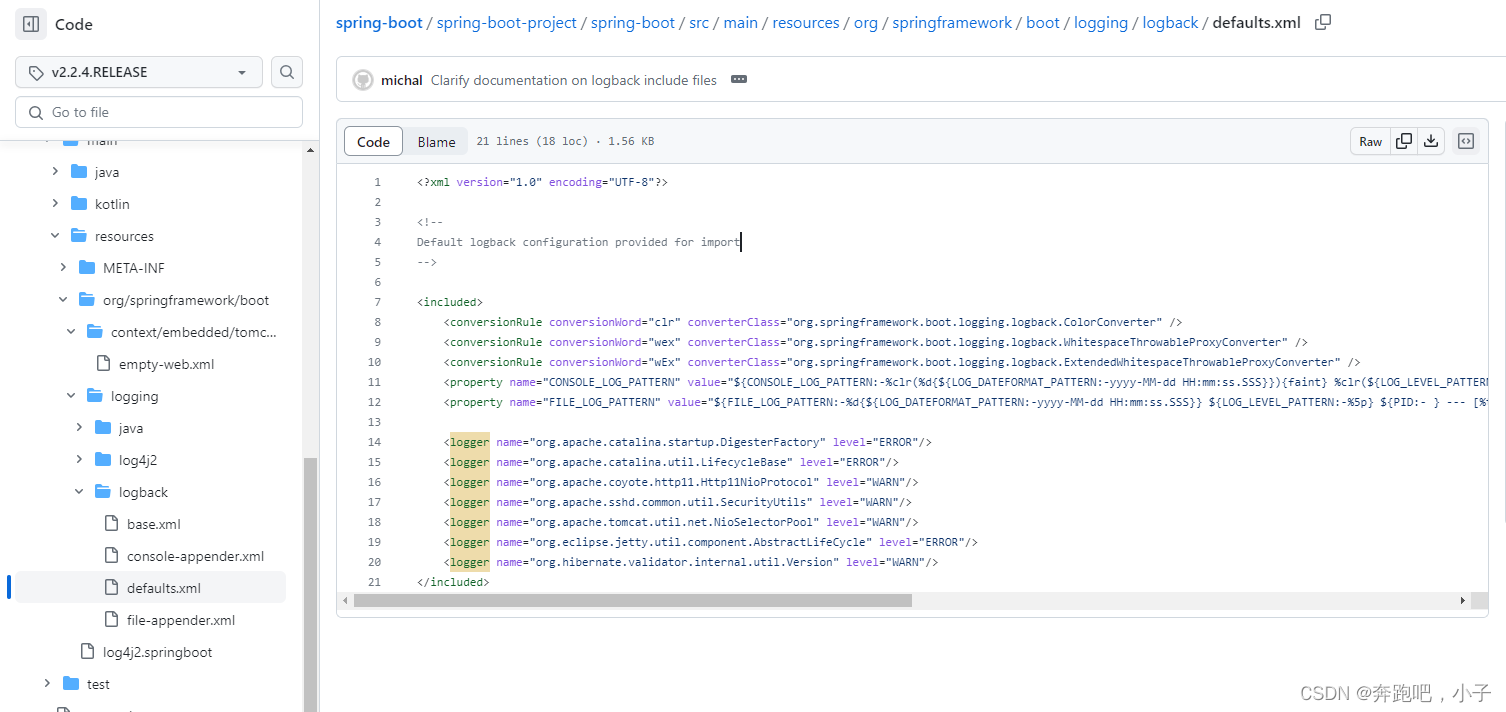Open the symbols code view icon
1506x712 pixels.
pos(1465,141)
